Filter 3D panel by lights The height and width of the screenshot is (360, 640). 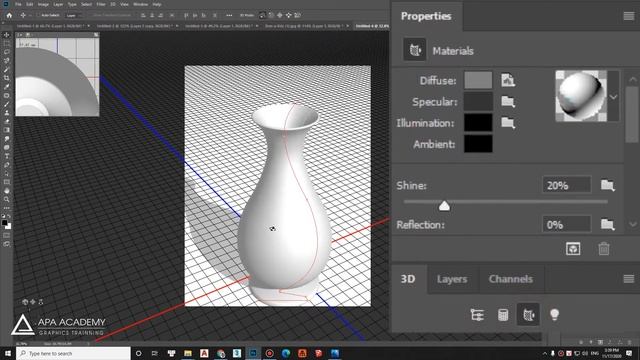[554, 315]
